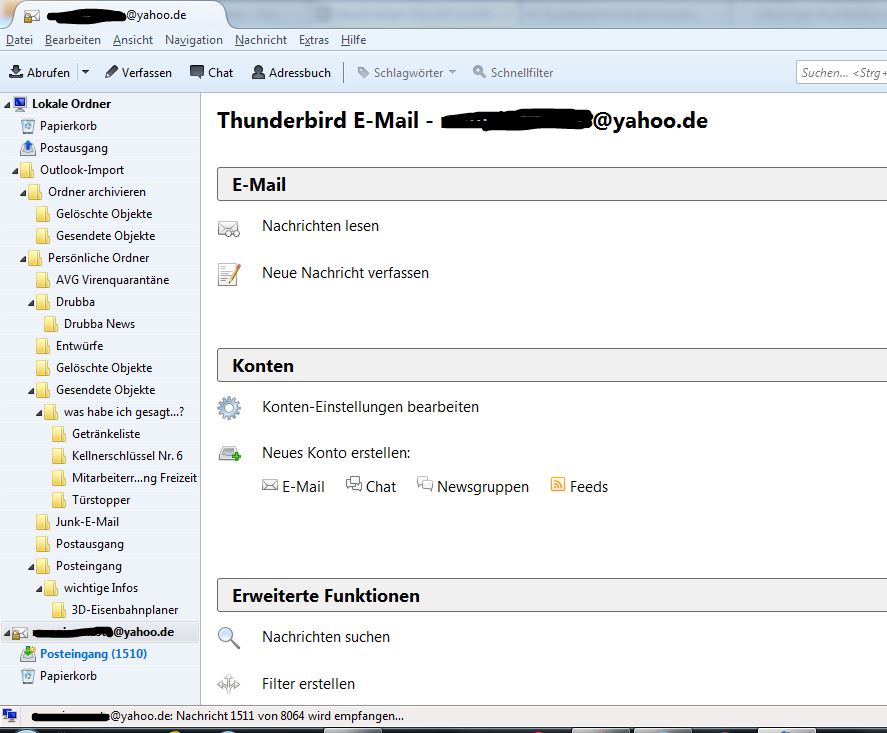
Task: Click the notepad icon for new message
Action: click(229, 274)
